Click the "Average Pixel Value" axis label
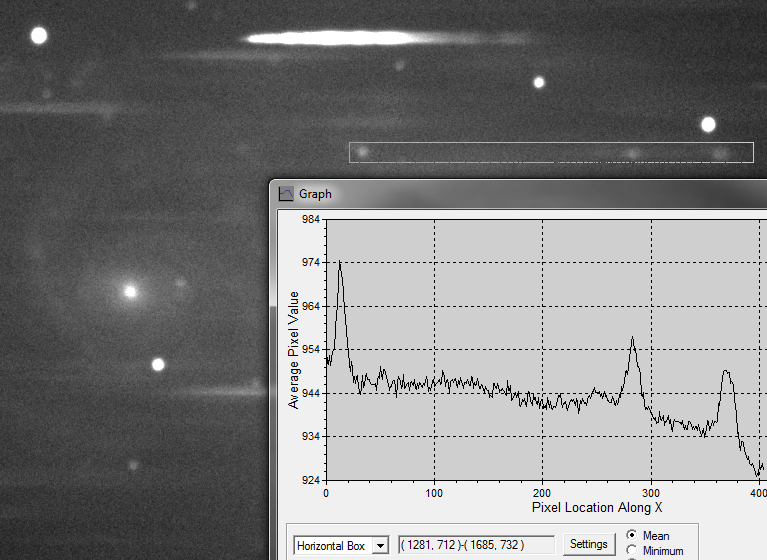 click(294, 350)
